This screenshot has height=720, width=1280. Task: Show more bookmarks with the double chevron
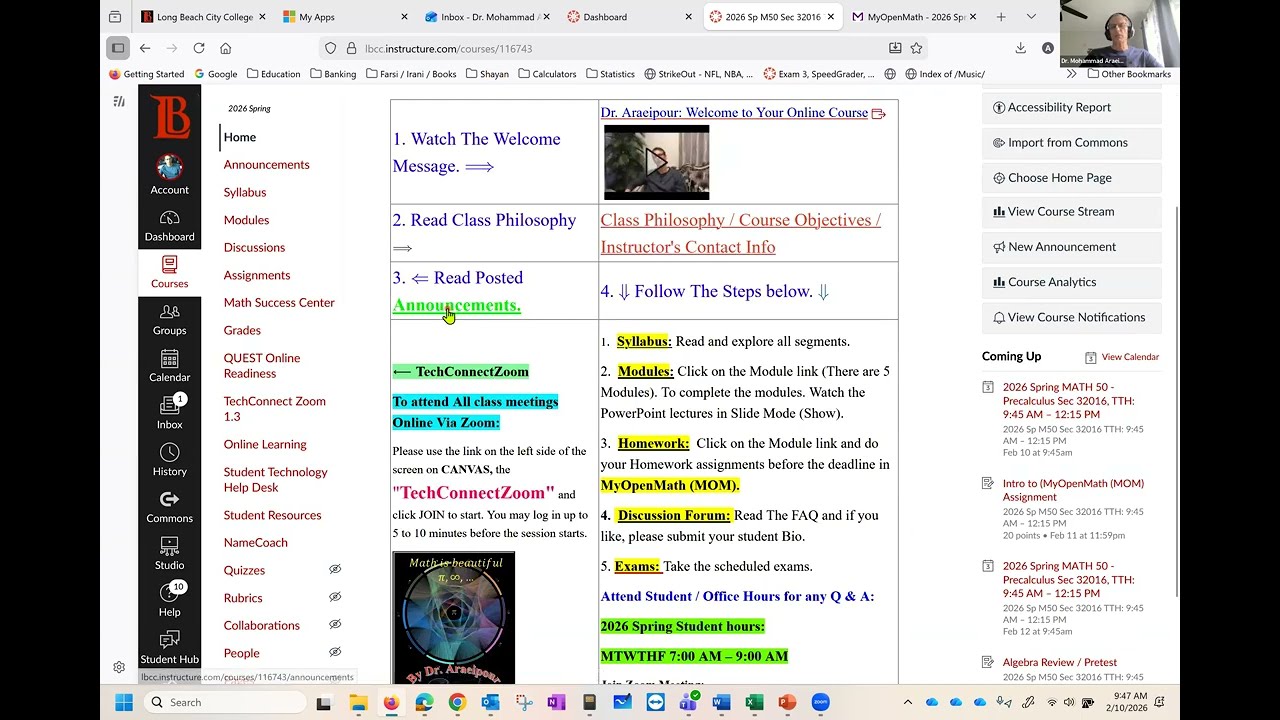tap(1071, 74)
